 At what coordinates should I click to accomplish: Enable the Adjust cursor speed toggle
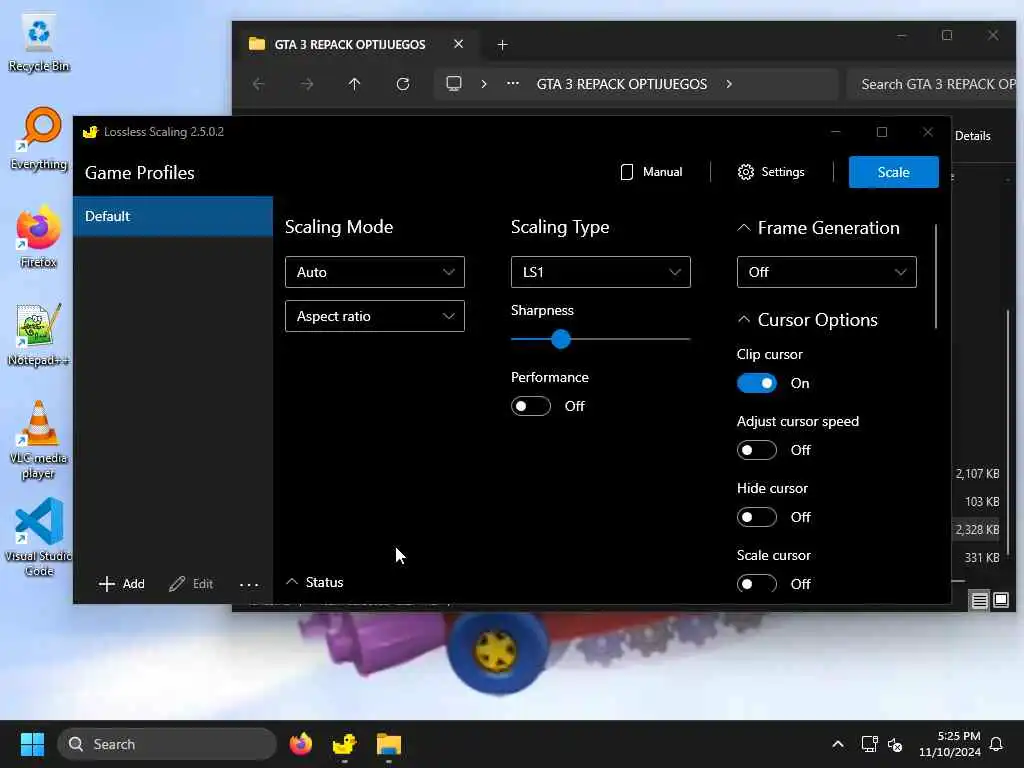tap(757, 450)
